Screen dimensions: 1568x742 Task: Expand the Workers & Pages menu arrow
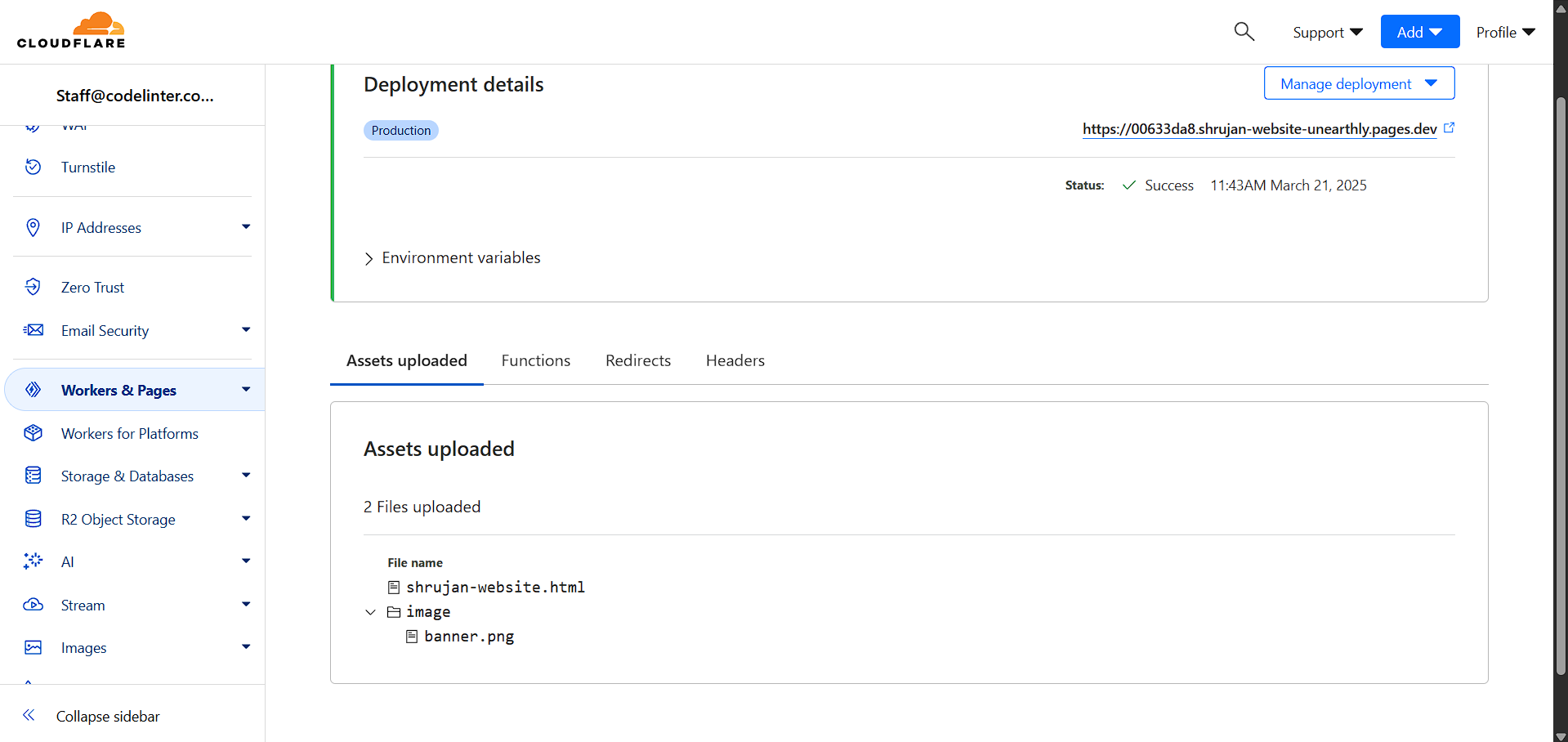pos(246,389)
